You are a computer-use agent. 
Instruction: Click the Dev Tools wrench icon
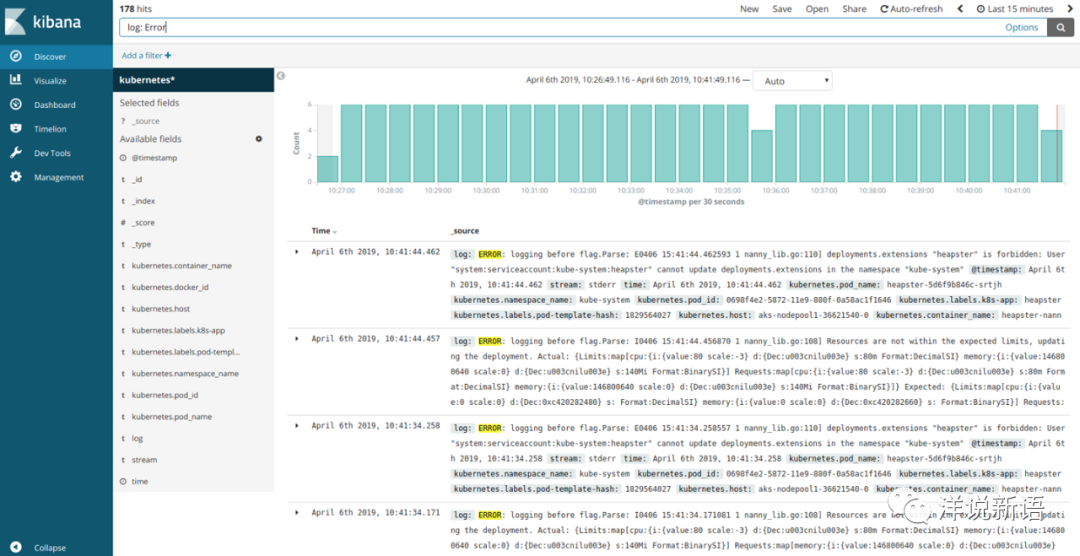tap(16, 152)
